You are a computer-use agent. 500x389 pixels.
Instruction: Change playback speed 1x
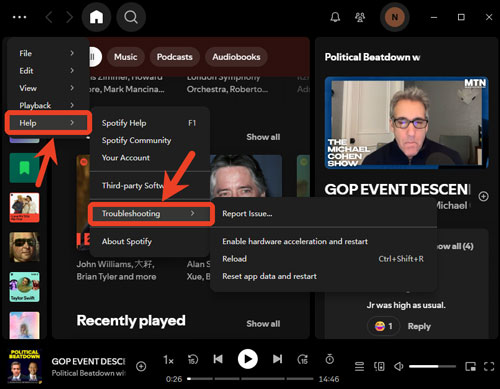[x=168, y=360]
